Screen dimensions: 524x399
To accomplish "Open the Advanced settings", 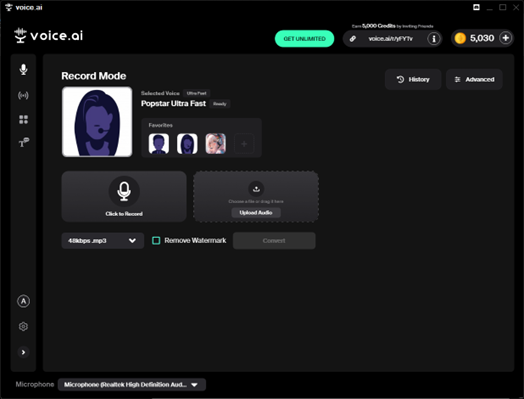I will coord(474,80).
